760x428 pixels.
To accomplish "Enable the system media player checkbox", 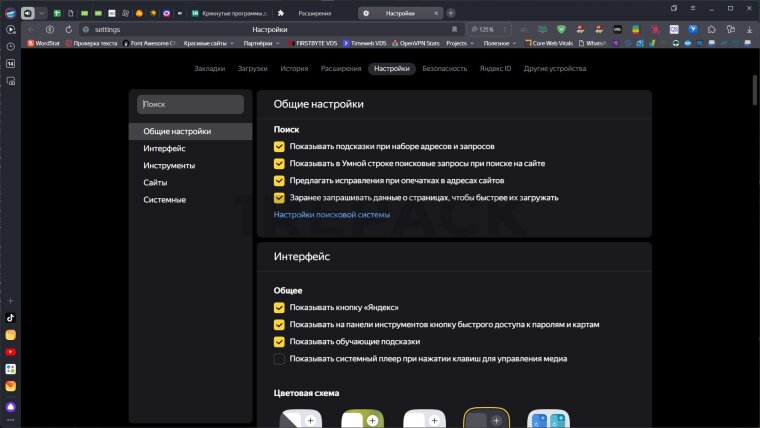I will tap(280, 358).
